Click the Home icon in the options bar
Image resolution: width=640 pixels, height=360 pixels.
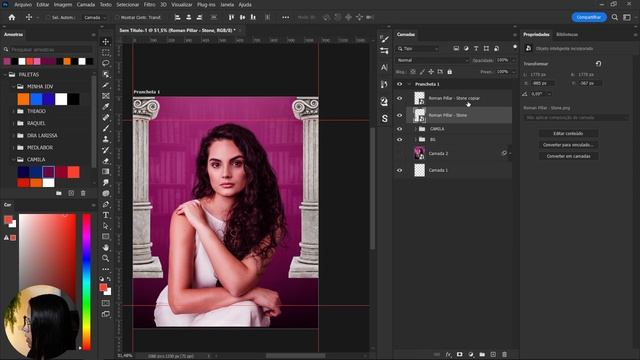point(12,17)
